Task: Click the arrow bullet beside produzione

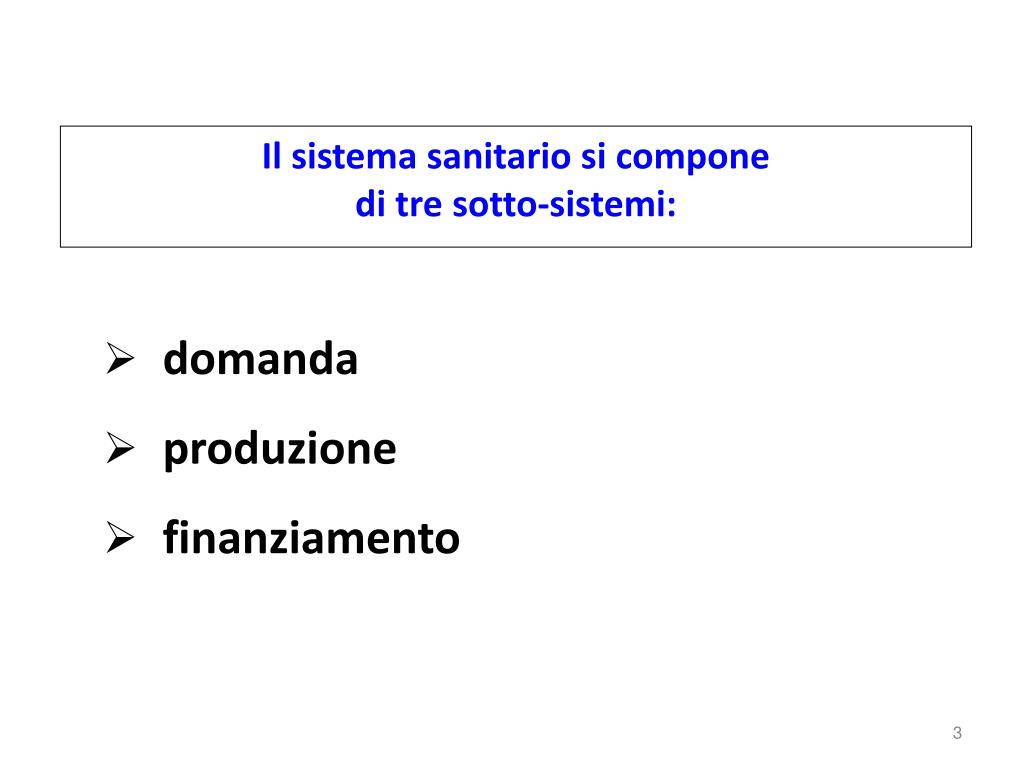Action: pos(120,448)
